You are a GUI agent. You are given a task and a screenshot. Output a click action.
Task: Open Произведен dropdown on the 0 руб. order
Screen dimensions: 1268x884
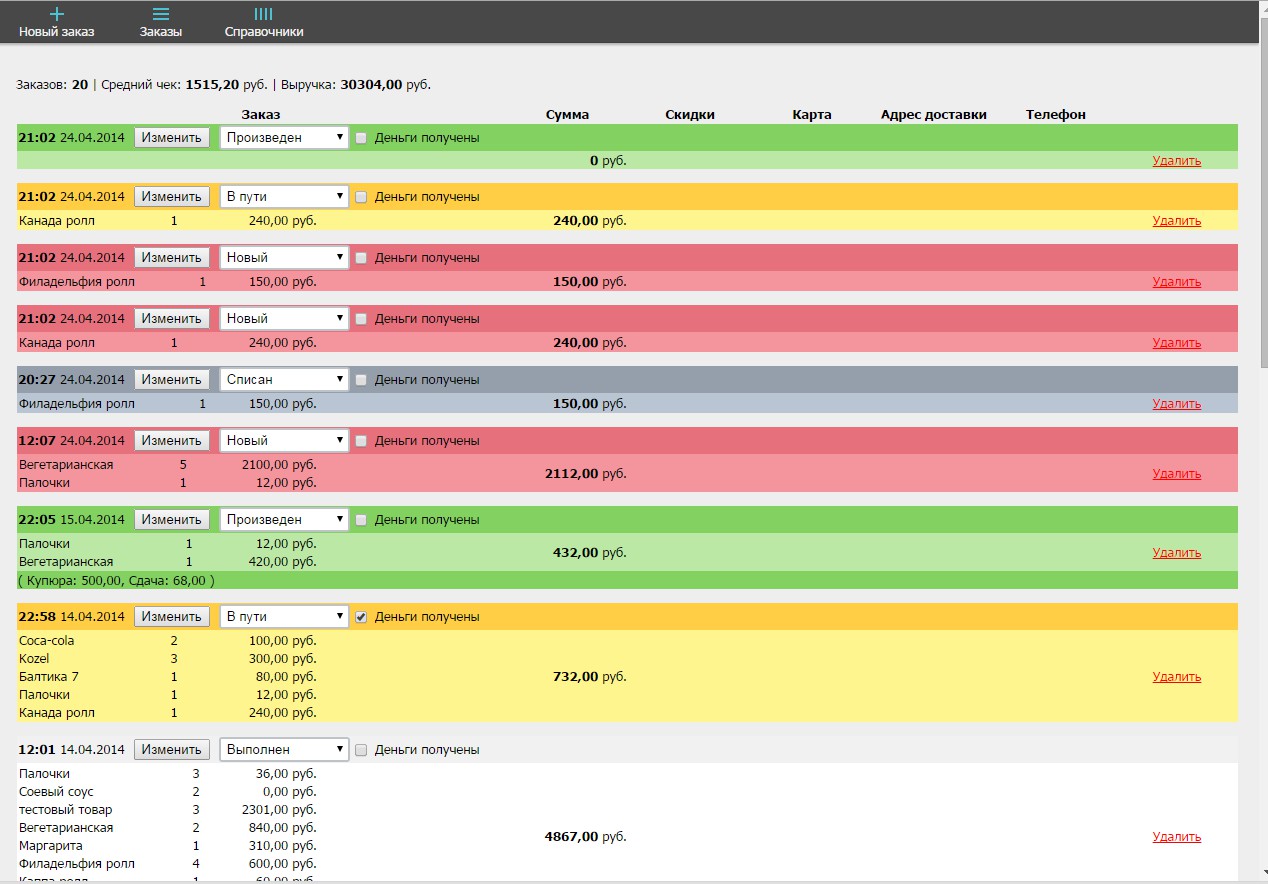[284, 138]
